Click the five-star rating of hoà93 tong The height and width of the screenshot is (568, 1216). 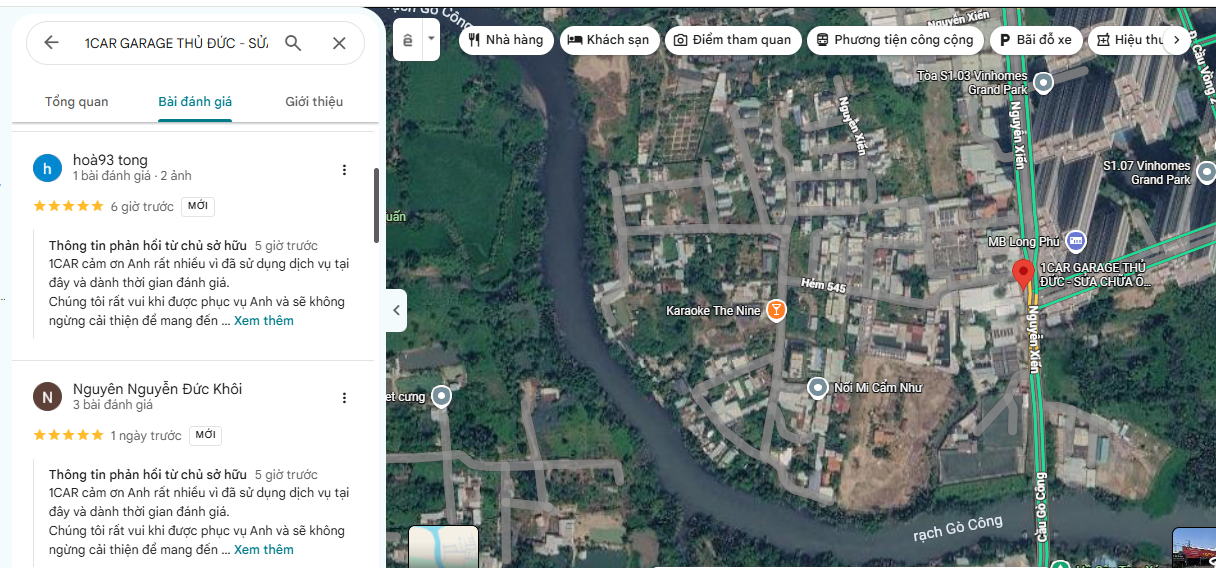click(x=68, y=206)
